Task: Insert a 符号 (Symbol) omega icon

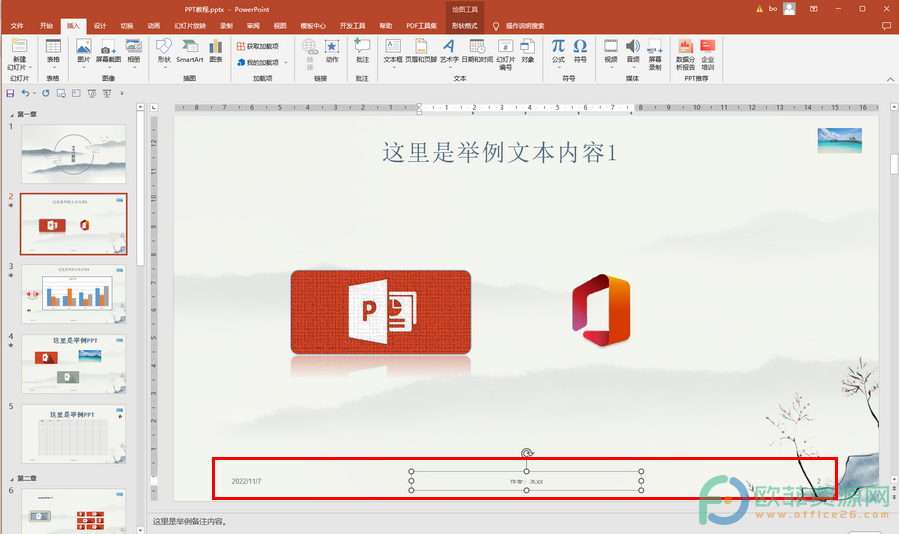Action: pyautogui.click(x=580, y=51)
